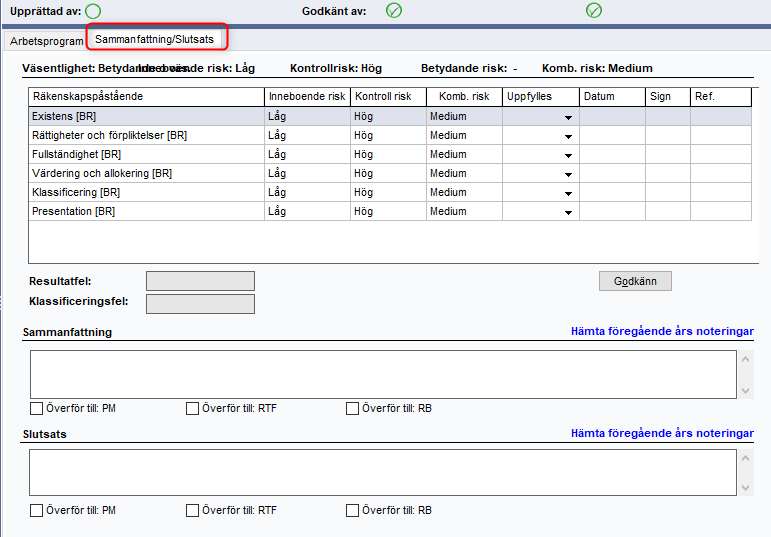Click inside the Slutsats text area
Image resolution: width=771 pixels, height=537 pixels.
point(383,472)
